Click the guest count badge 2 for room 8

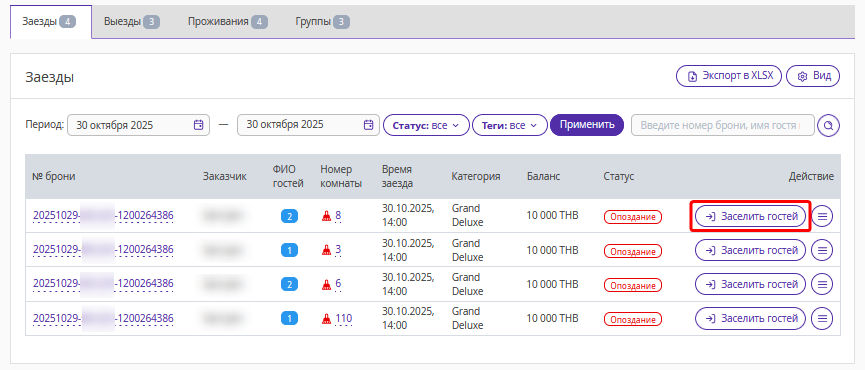pos(289,216)
